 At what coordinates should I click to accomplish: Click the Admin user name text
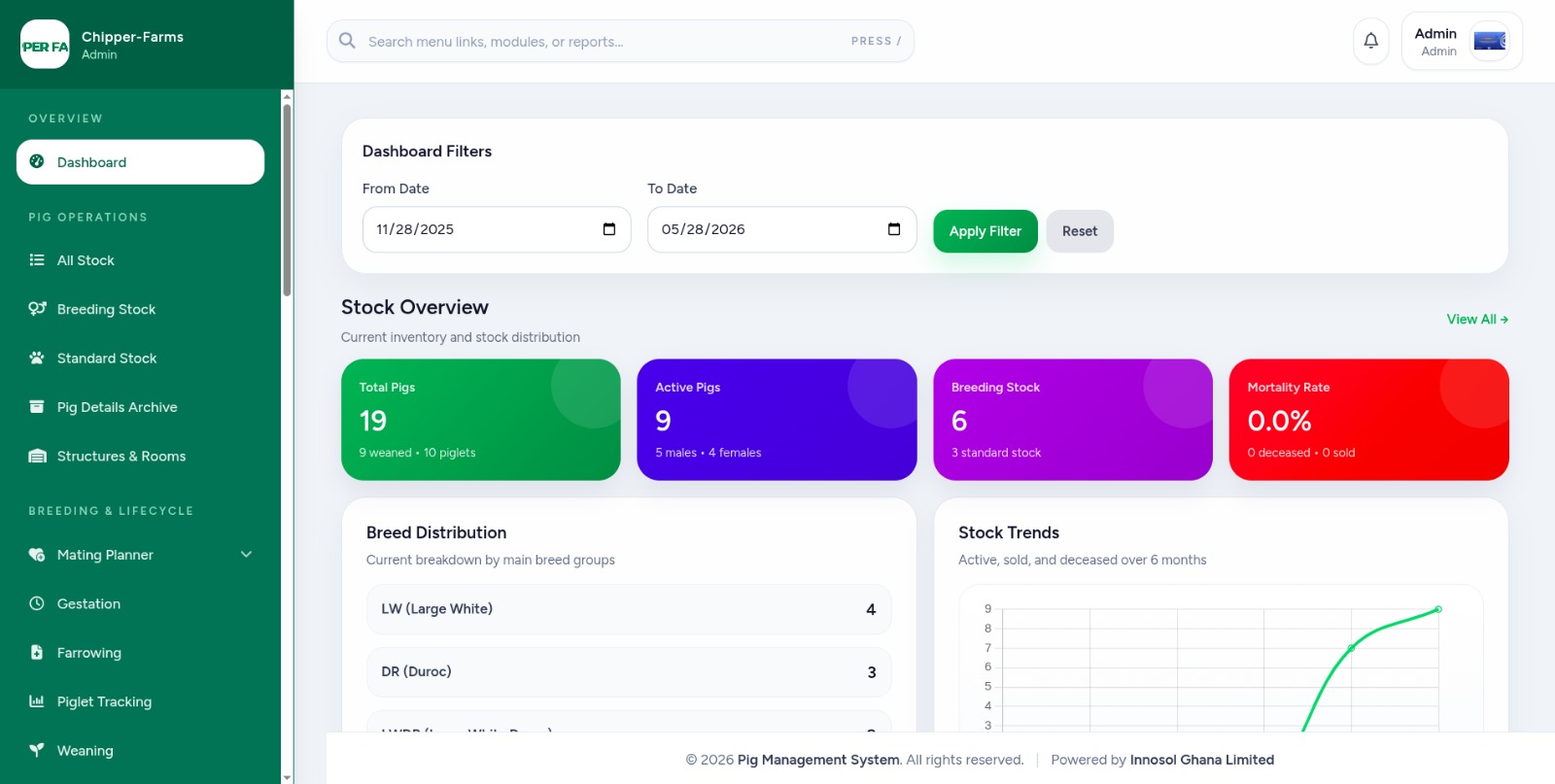click(1435, 33)
